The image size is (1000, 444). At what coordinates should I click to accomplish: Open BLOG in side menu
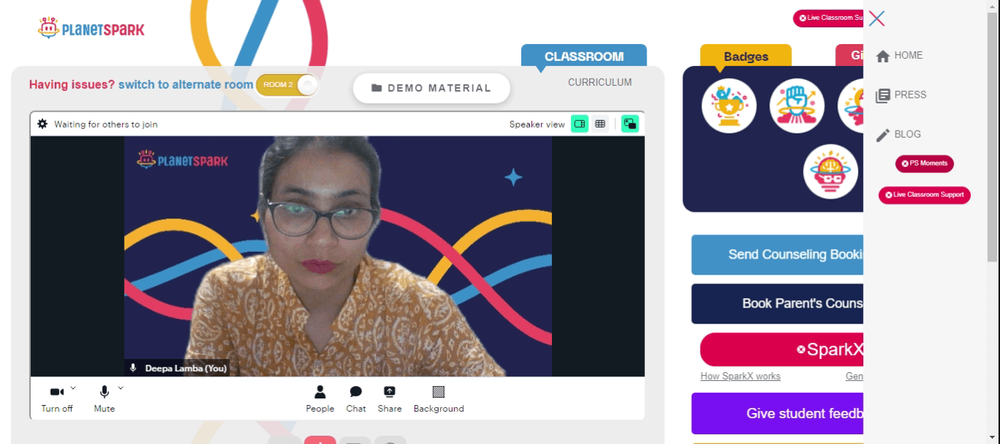[899, 135]
